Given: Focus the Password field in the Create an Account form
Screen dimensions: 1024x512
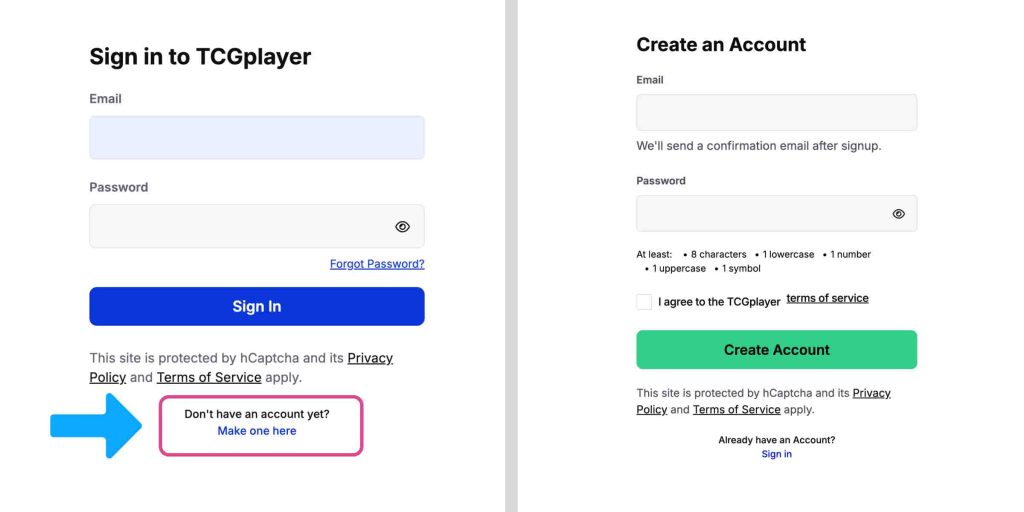Looking at the screenshot, I should (x=760, y=214).
